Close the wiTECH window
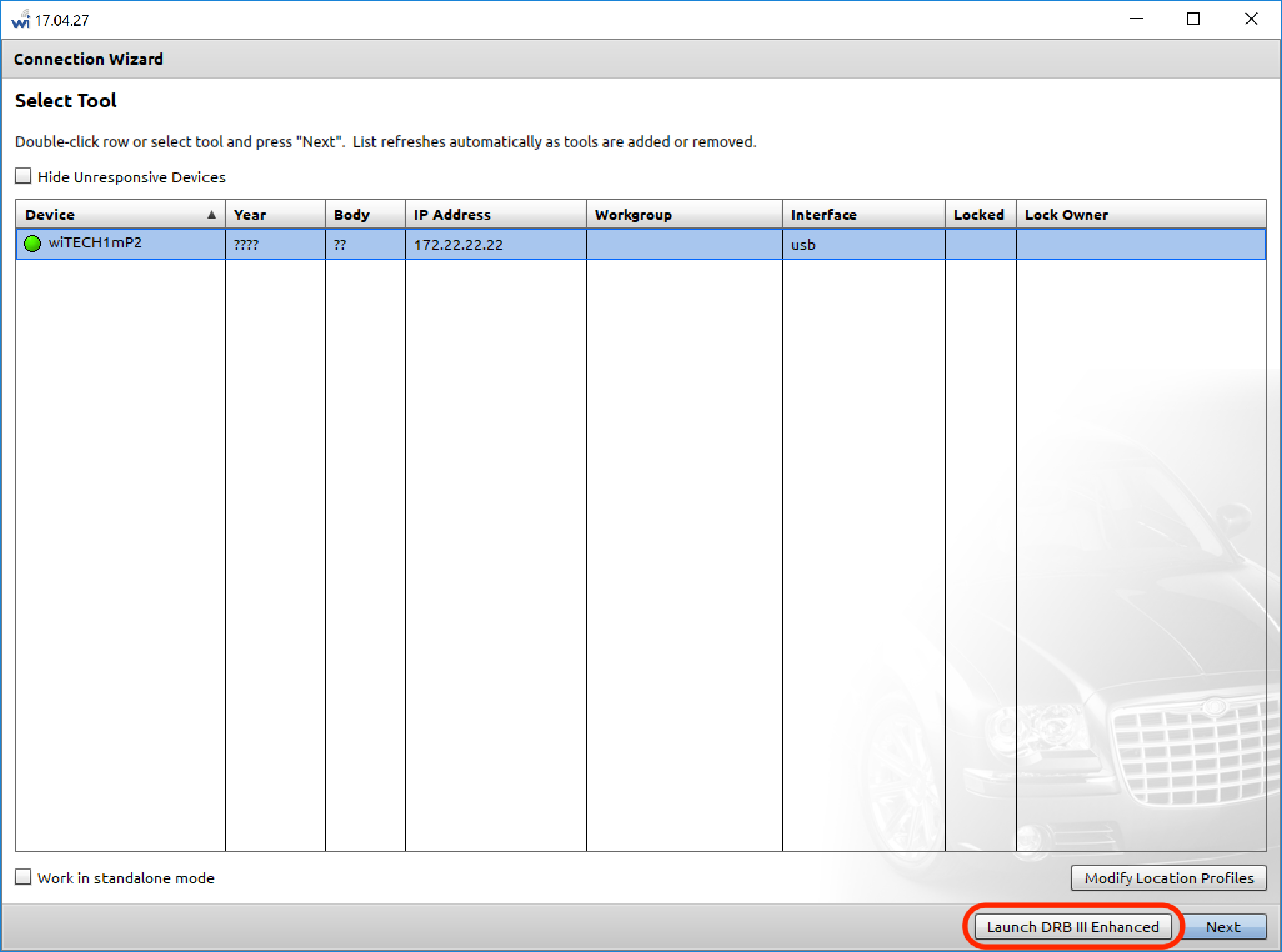Viewport: 1282px width, 952px height. click(x=1251, y=19)
